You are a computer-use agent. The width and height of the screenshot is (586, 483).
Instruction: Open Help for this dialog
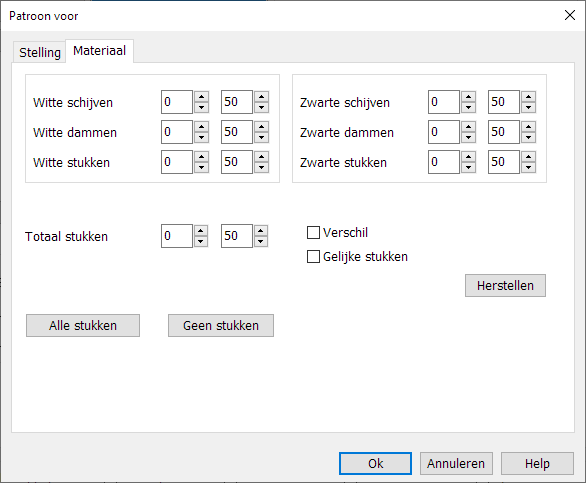pos(537,464)
